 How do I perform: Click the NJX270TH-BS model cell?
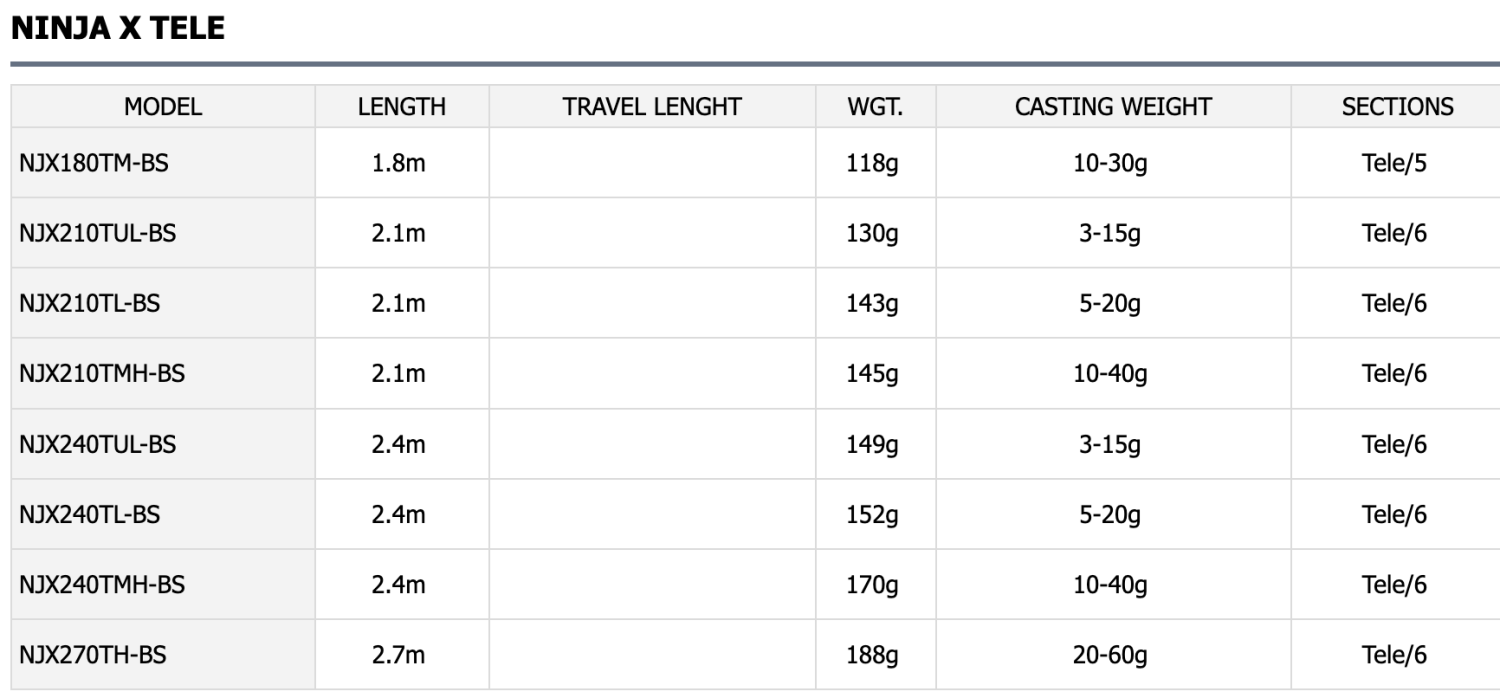(x=92, y=656)
